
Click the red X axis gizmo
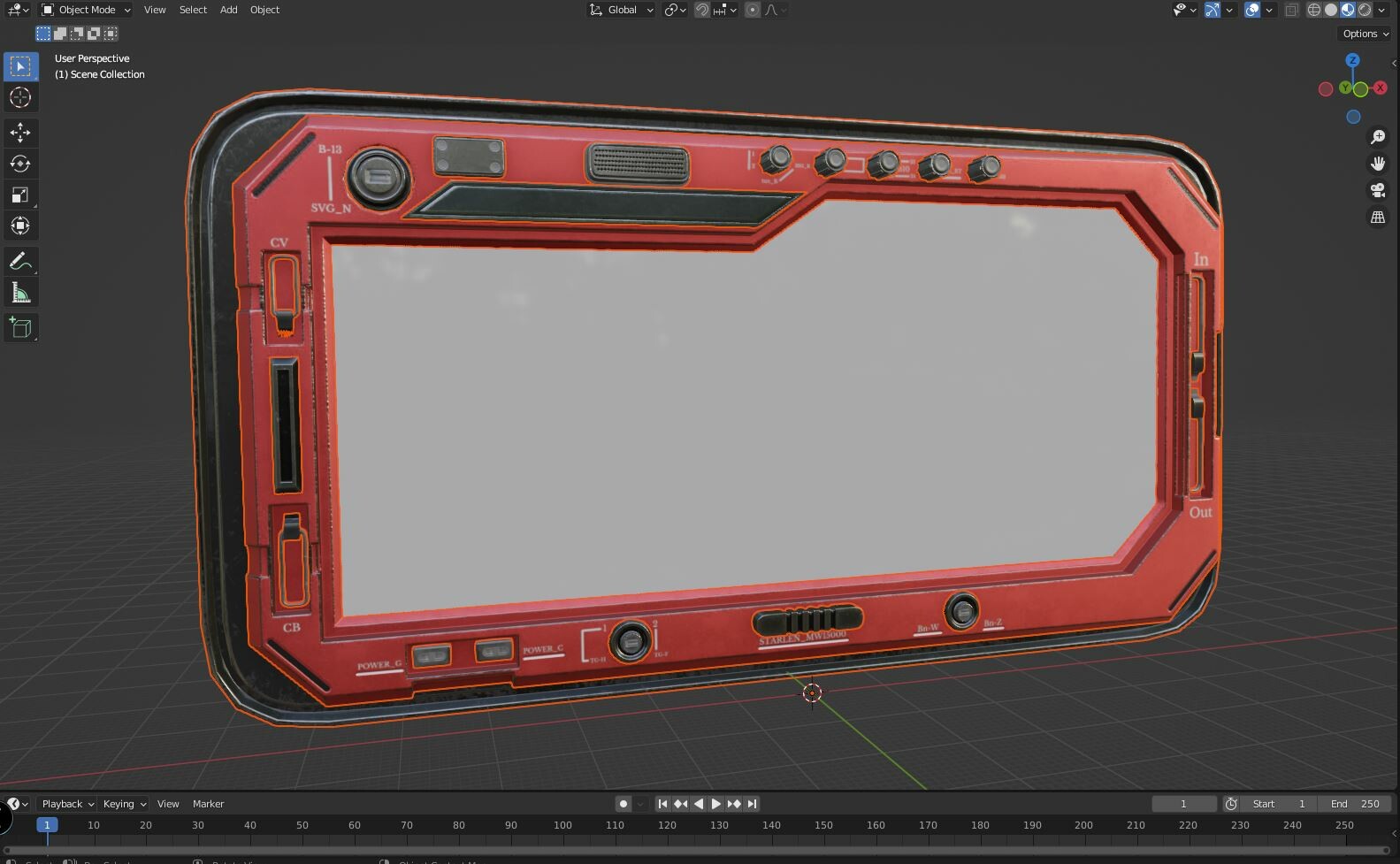click(1380, 88)
